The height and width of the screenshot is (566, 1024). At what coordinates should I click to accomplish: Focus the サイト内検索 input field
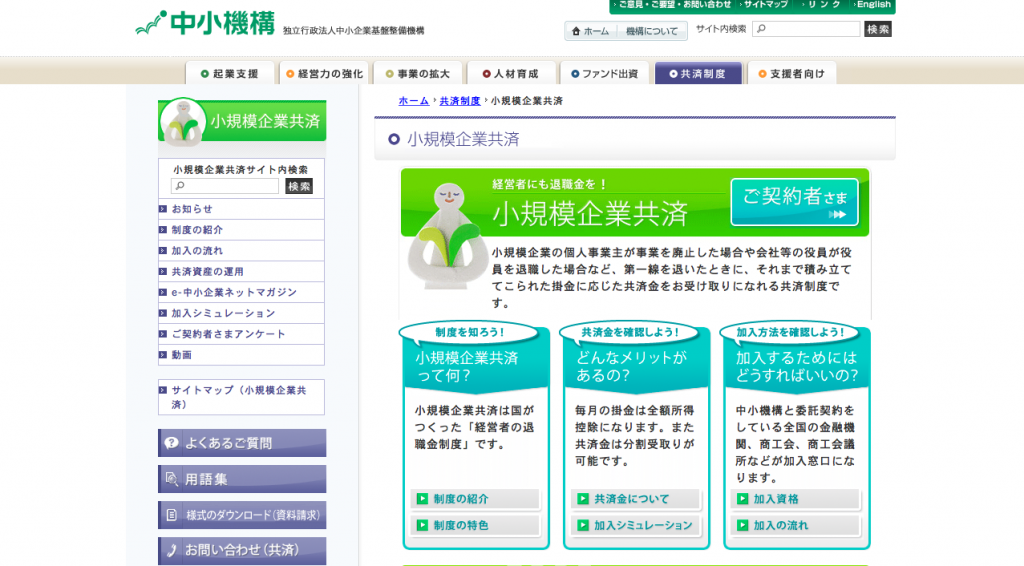807,29
